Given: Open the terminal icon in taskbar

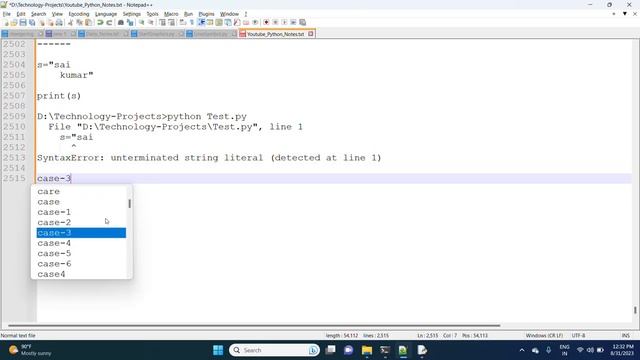Looking at the screenshot, I should [384, 350].
